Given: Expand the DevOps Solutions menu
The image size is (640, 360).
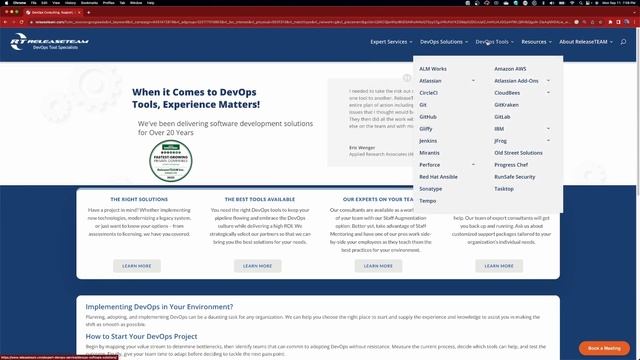Looking at the screenshot, I should pos(444,42).
